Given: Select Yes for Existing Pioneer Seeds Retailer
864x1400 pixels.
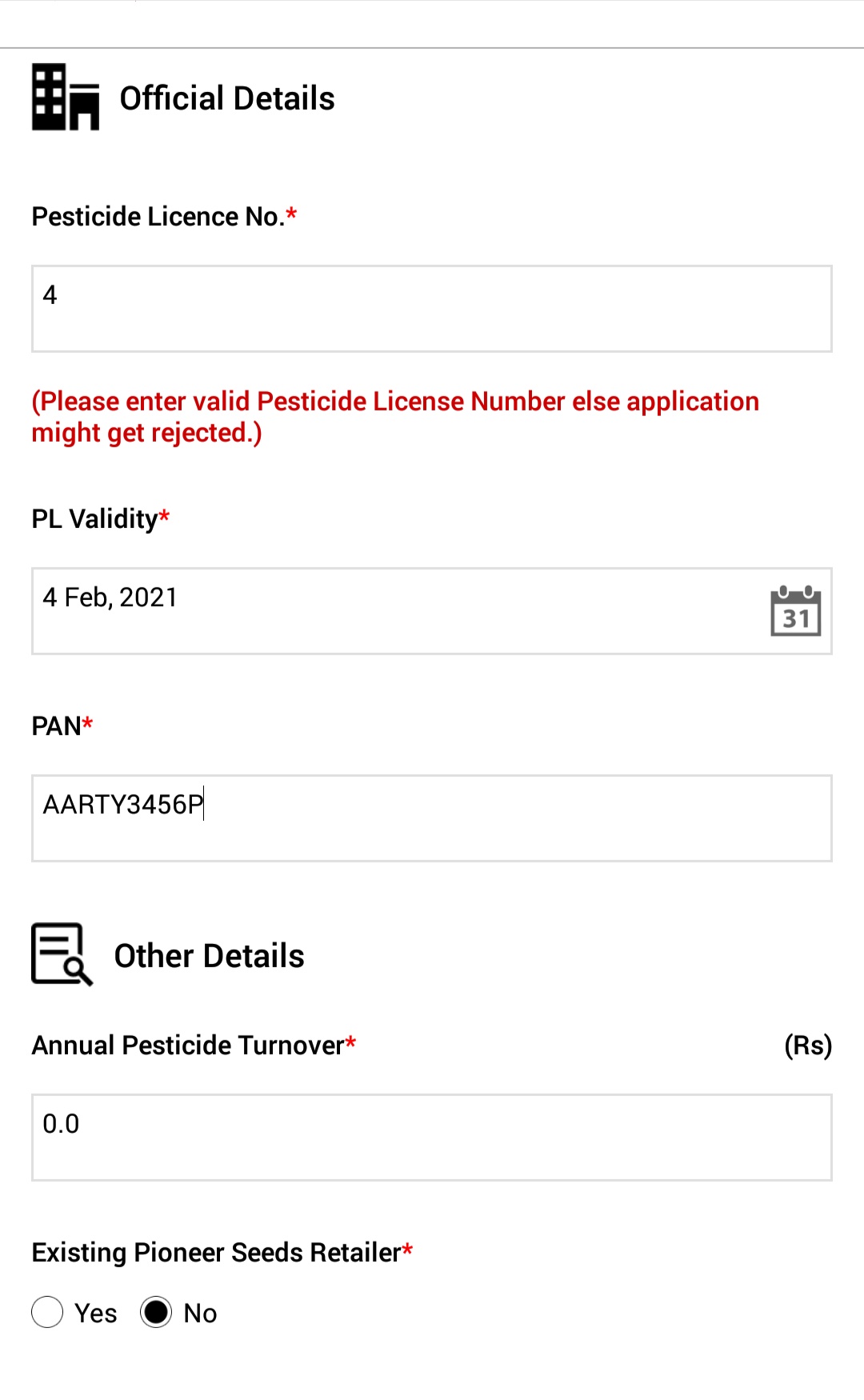Looking at the screenshot, I should [x=47, y=1312].
